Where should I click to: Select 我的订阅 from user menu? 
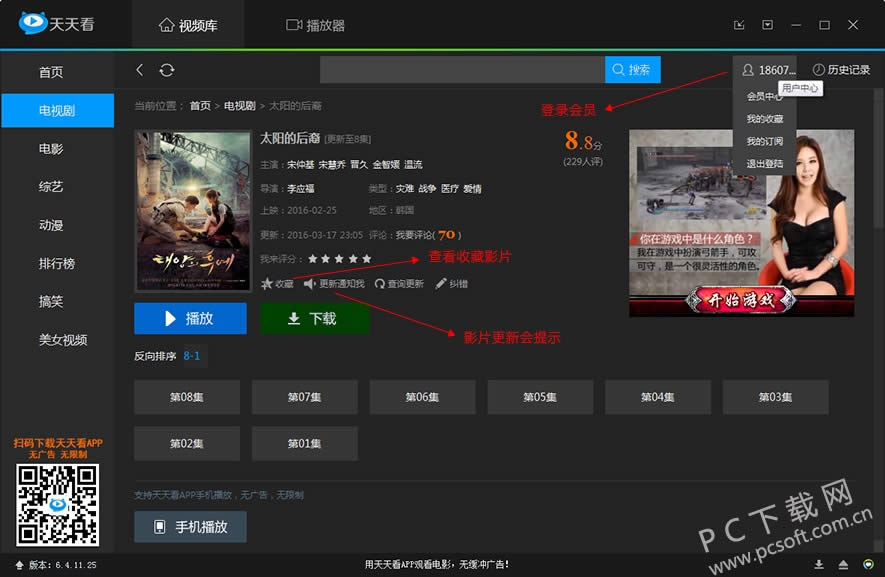point(764,141)
